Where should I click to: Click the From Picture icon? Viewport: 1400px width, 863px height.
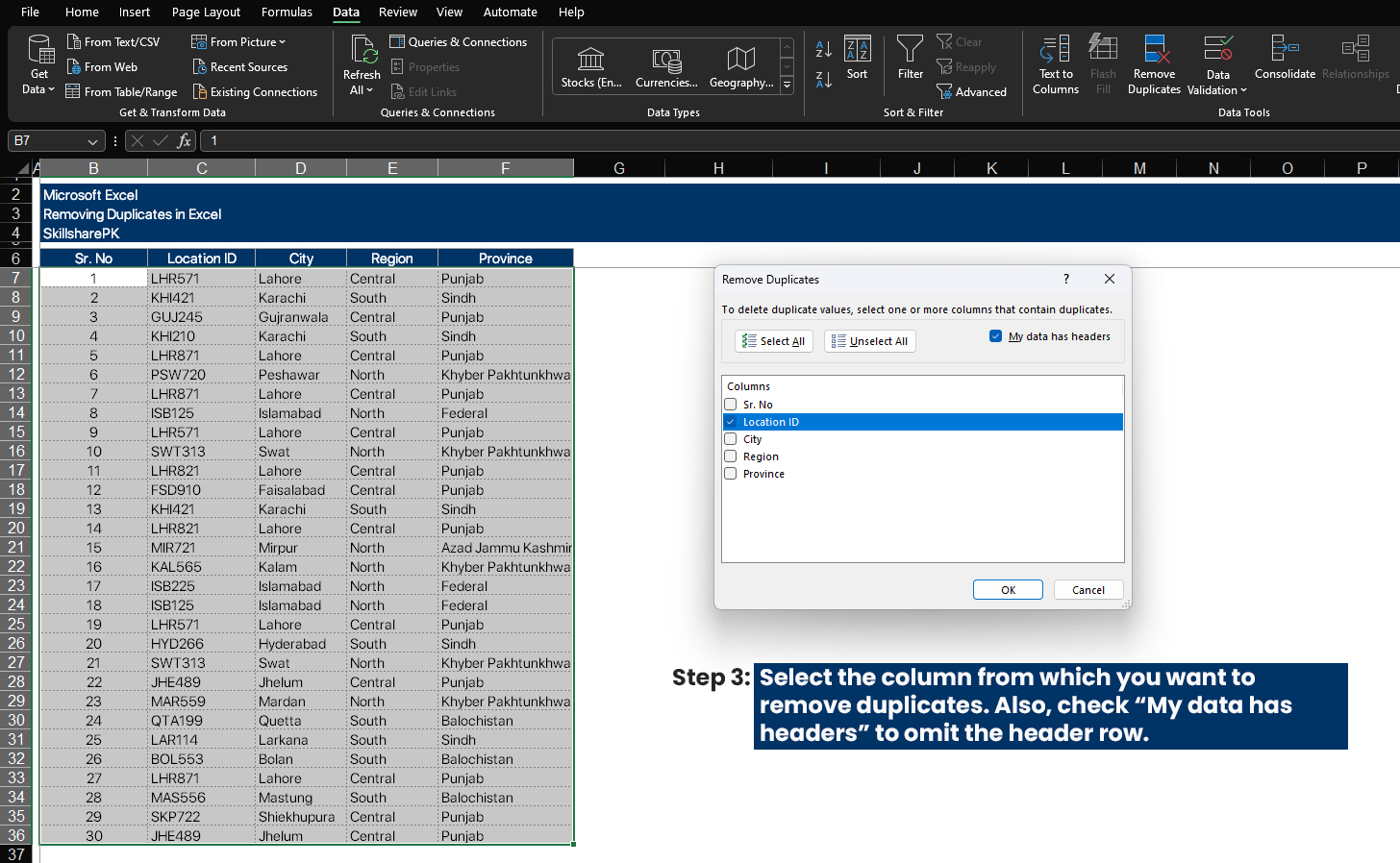(199, 42)
